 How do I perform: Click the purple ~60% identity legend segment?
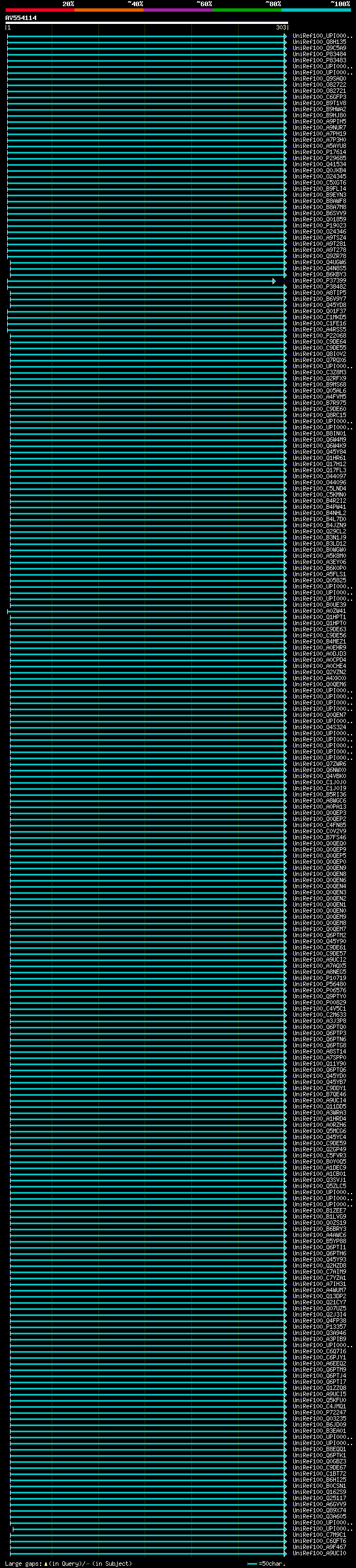177,10
